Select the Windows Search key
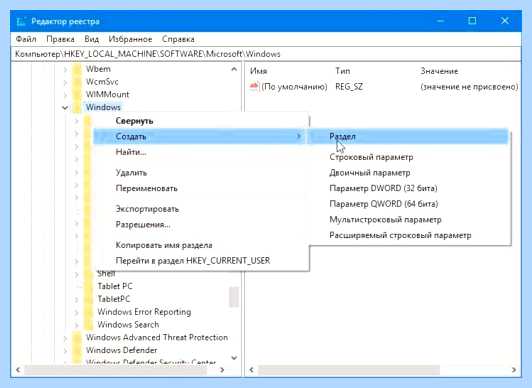The height and width of the screenshot is (388, 532). tap(128, 325)
